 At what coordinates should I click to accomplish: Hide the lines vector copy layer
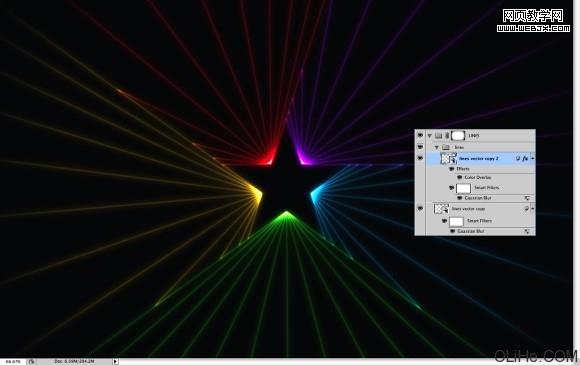point(420,209)
